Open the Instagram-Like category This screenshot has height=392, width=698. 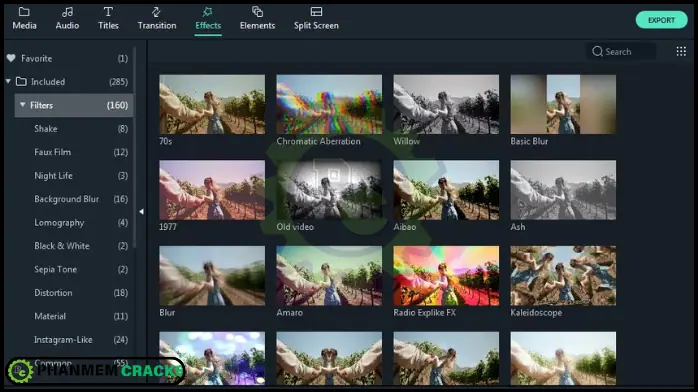(74, 339)
